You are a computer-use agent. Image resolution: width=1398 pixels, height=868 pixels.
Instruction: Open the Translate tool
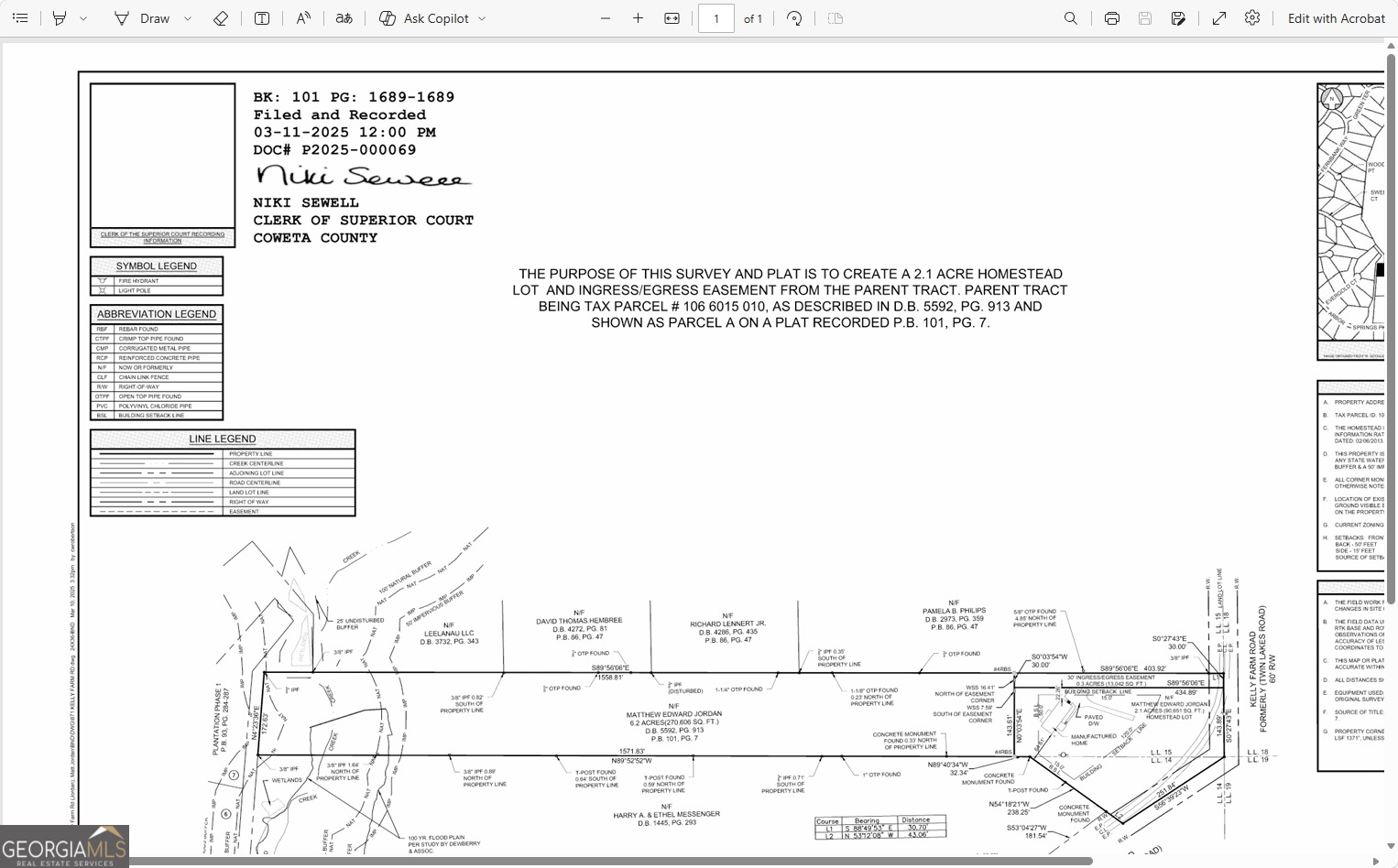[344, 18]
